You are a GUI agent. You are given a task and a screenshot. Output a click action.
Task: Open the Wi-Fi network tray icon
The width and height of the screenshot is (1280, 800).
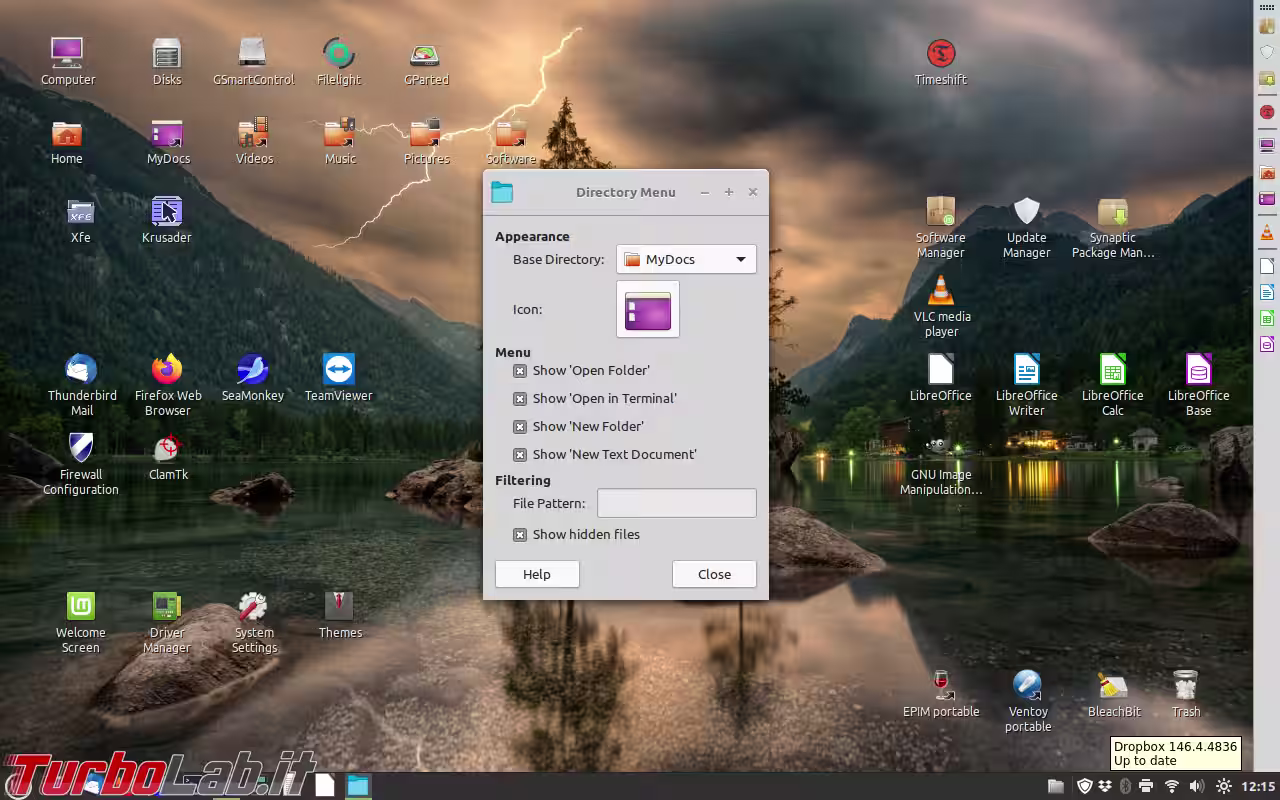(1172, 786)
